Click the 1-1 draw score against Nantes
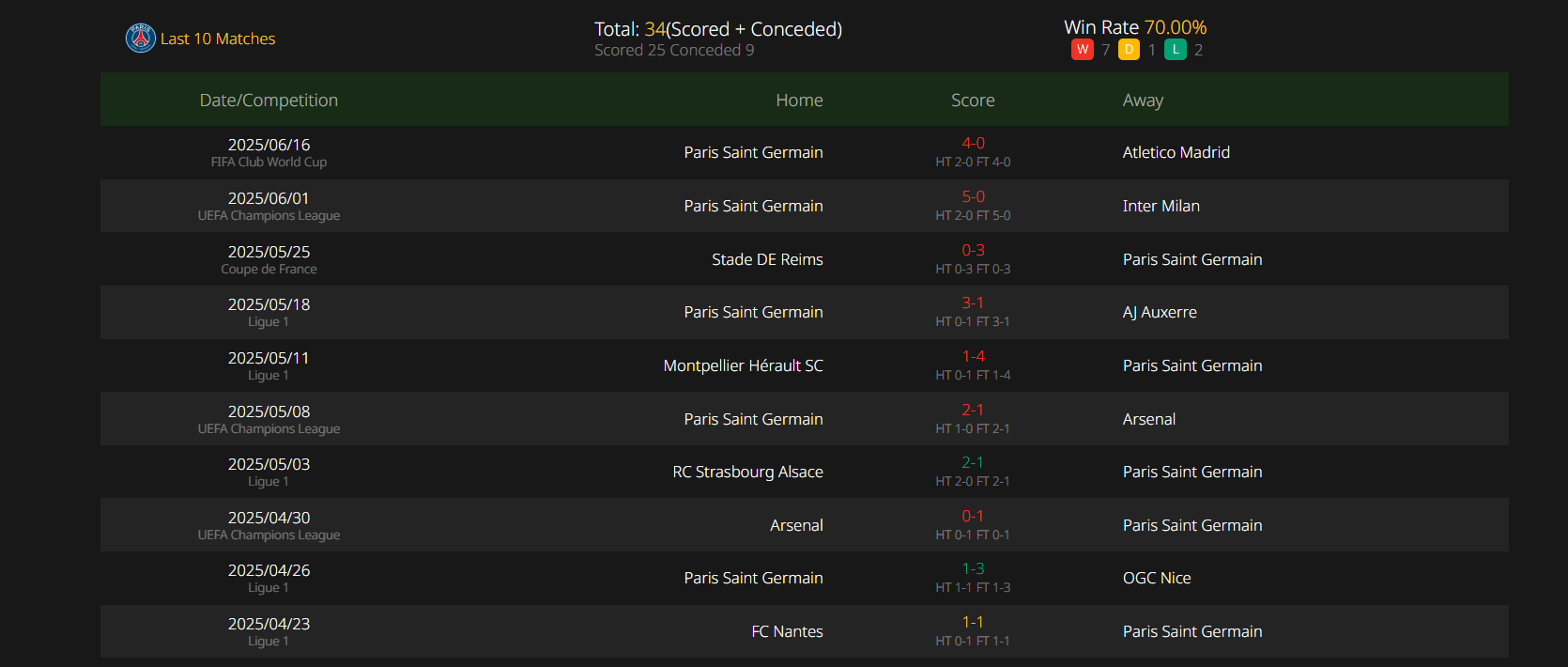Image resolution: width=1568 pixels, height=667 pixels. click(973, 623)
